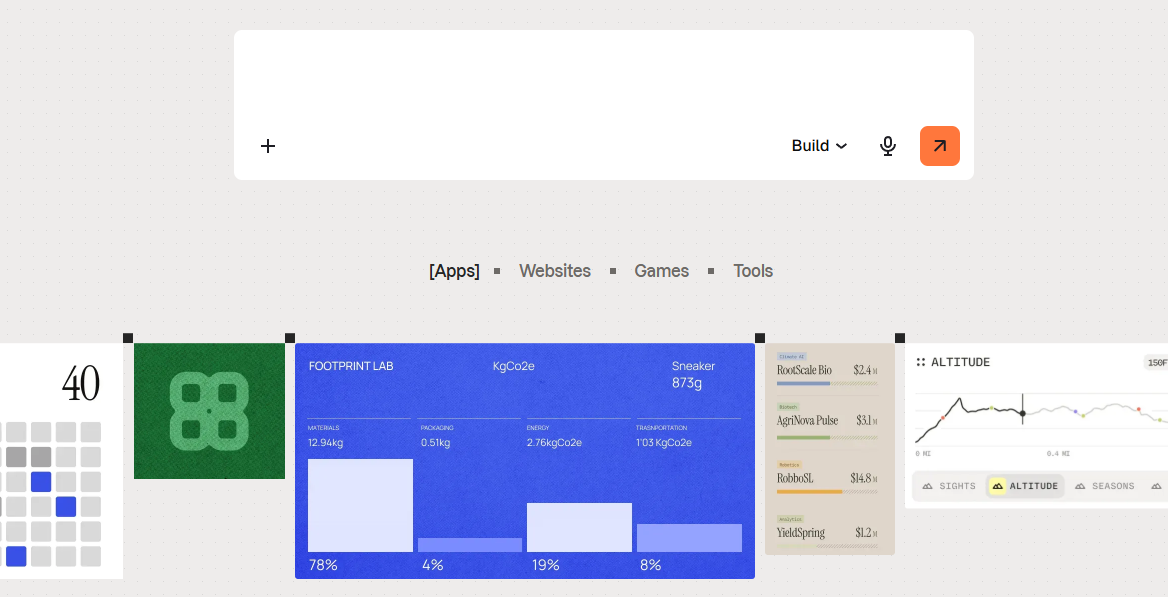Viewport: 1168px width, 597px height.
Task: Click the number 40 on calendar card
Action: (80, 384)
